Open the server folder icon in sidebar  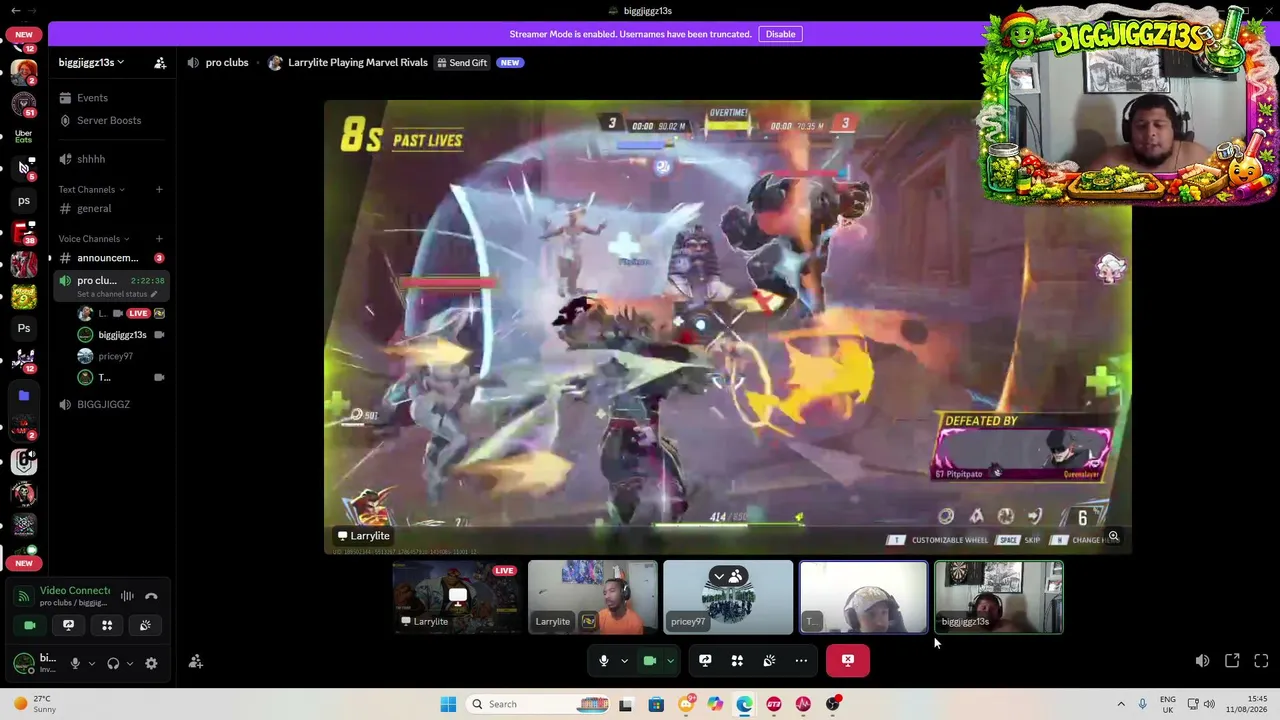tap(23, 396)
